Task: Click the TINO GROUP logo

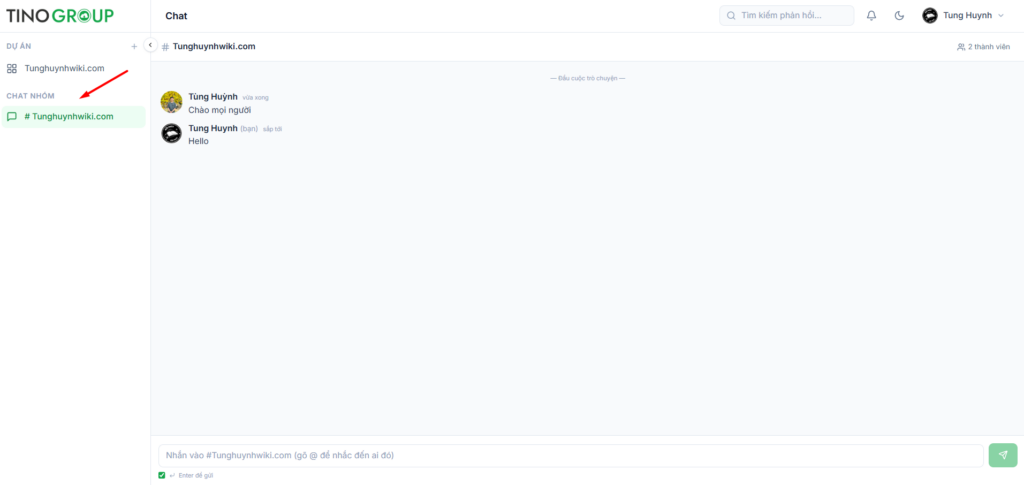Action: pyautogui.click(x=59, y=16)
